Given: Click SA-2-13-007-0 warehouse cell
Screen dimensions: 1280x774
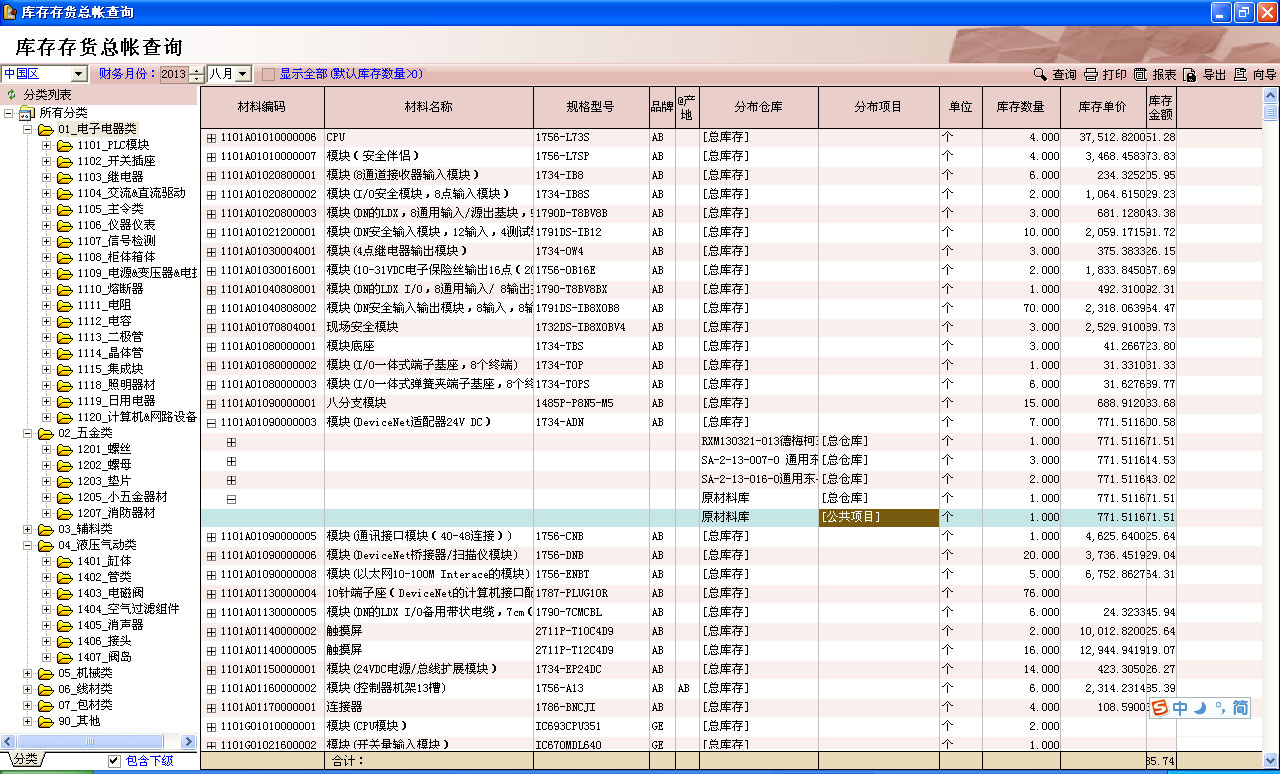Looking at the screenshot, I should coord(758,460).
